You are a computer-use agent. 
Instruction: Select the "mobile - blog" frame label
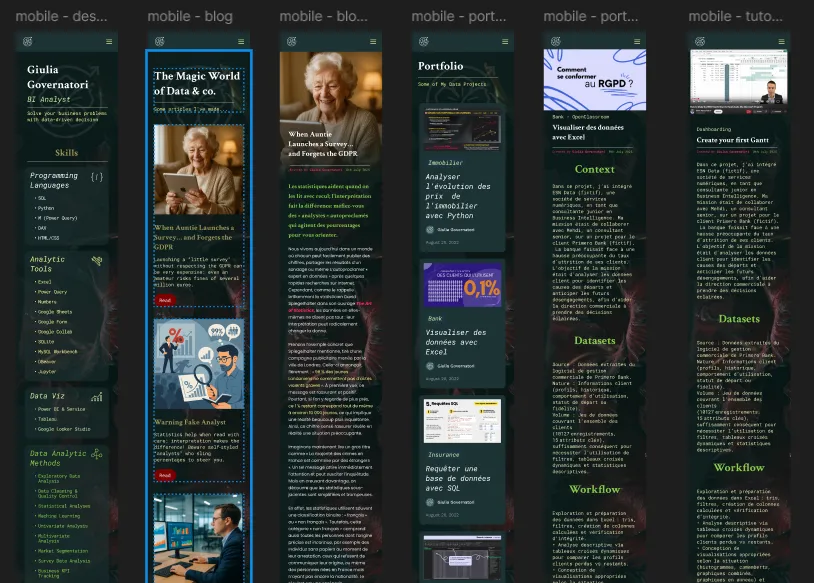(x=190, y=16)
